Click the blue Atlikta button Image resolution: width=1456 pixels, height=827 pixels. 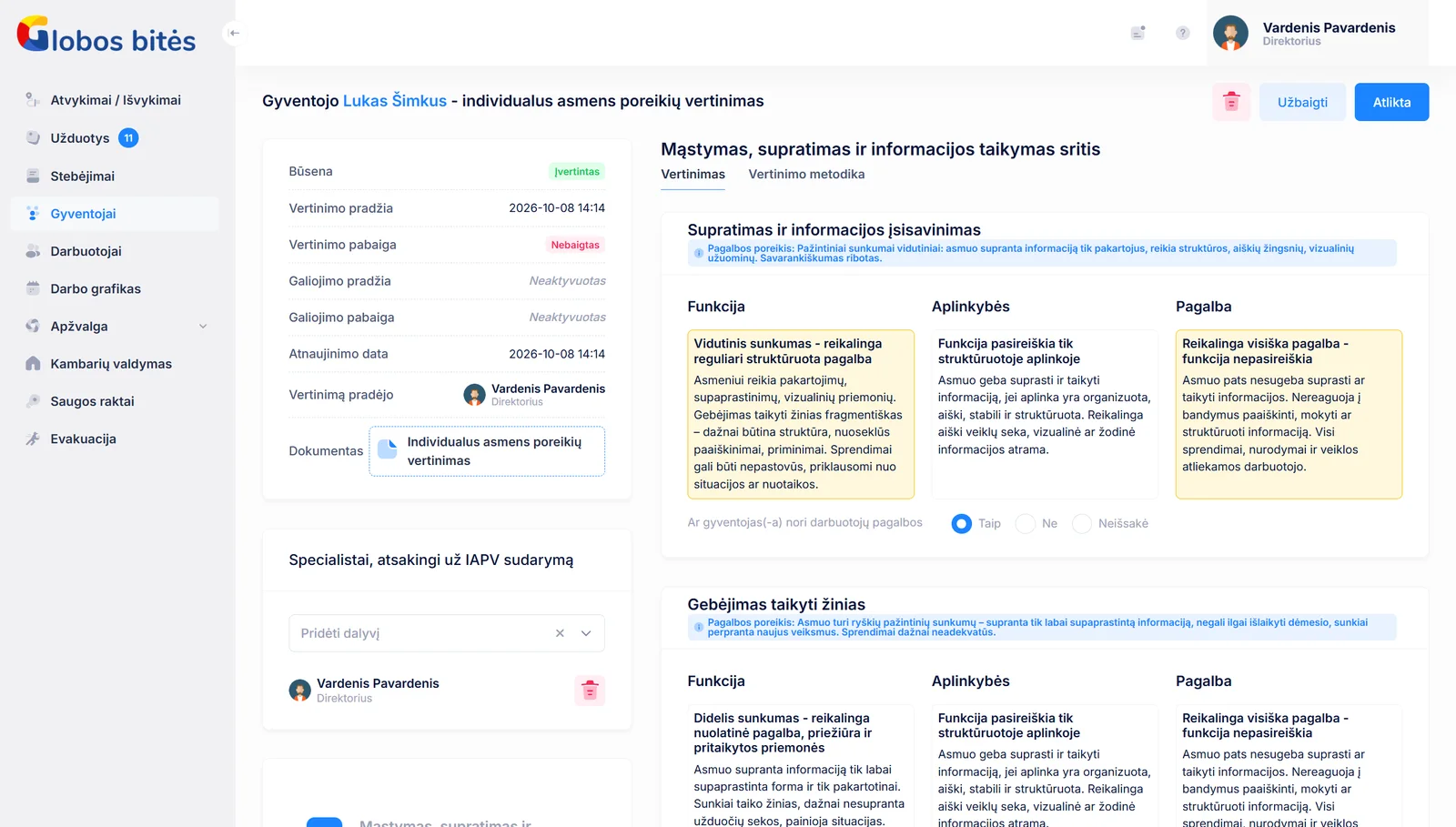click(1391, 102)
